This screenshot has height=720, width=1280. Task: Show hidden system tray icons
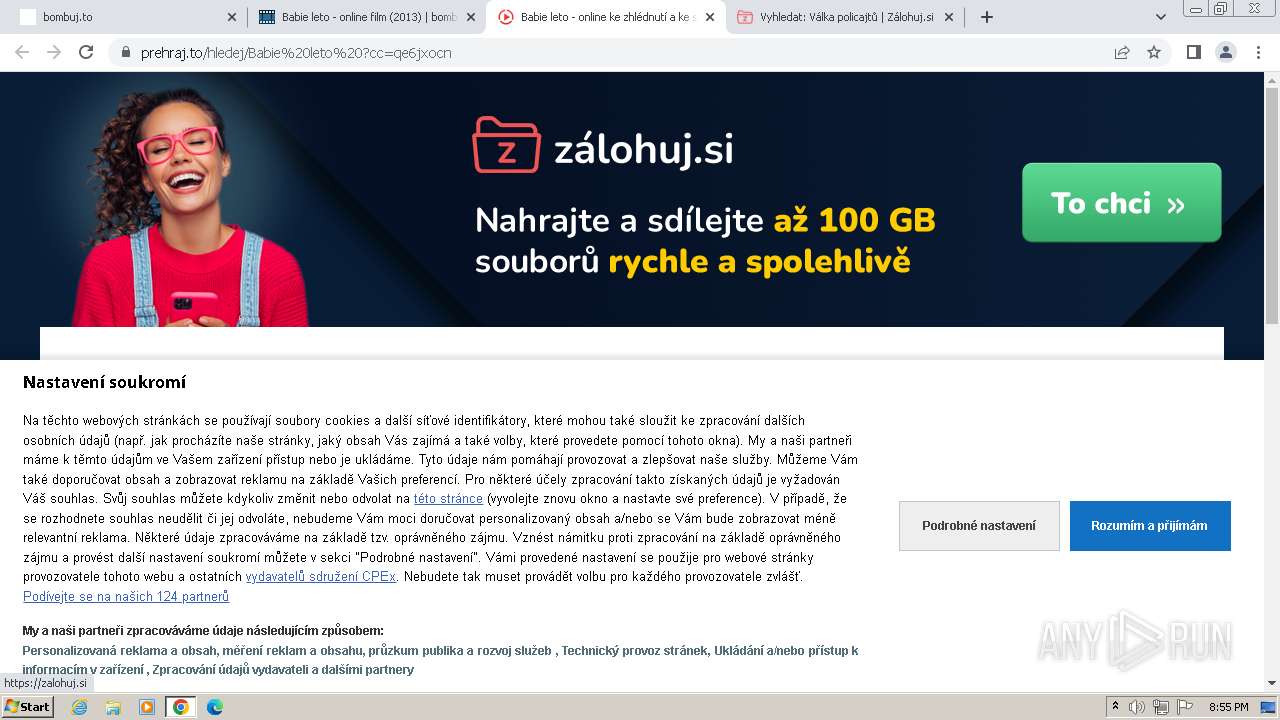1115,707
